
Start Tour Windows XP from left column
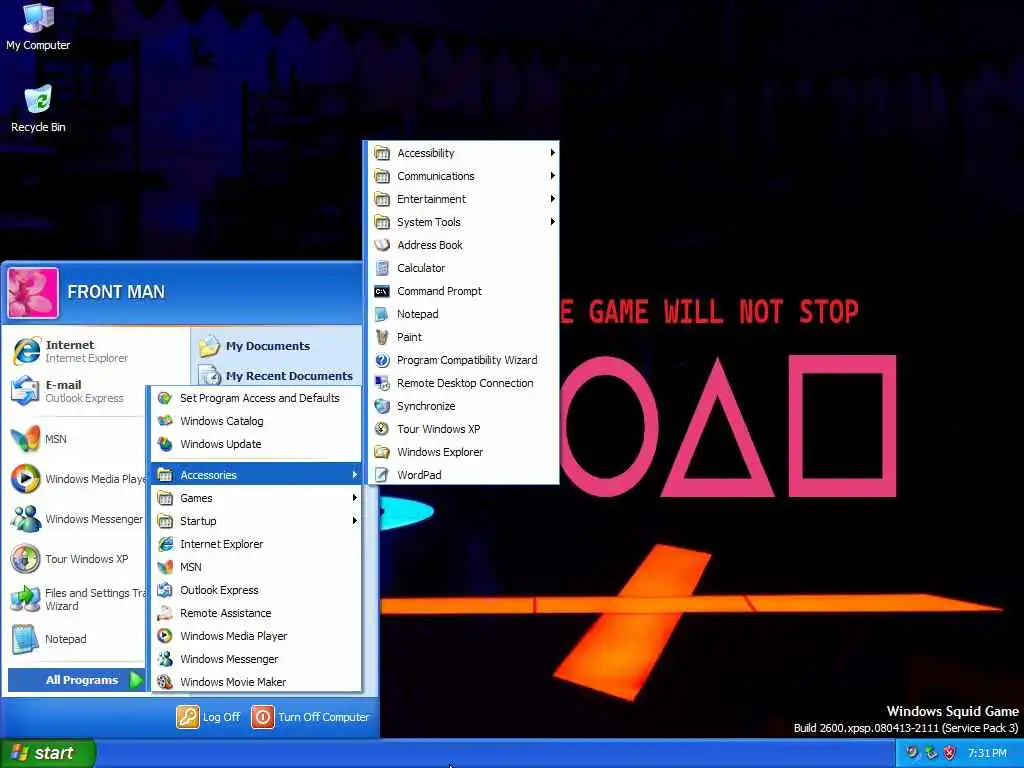71,559
